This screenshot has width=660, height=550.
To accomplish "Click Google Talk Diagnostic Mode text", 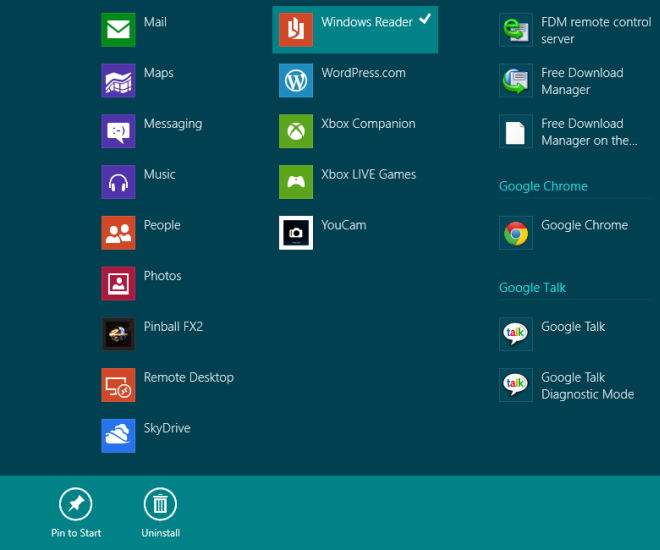I will pos(588,386).
